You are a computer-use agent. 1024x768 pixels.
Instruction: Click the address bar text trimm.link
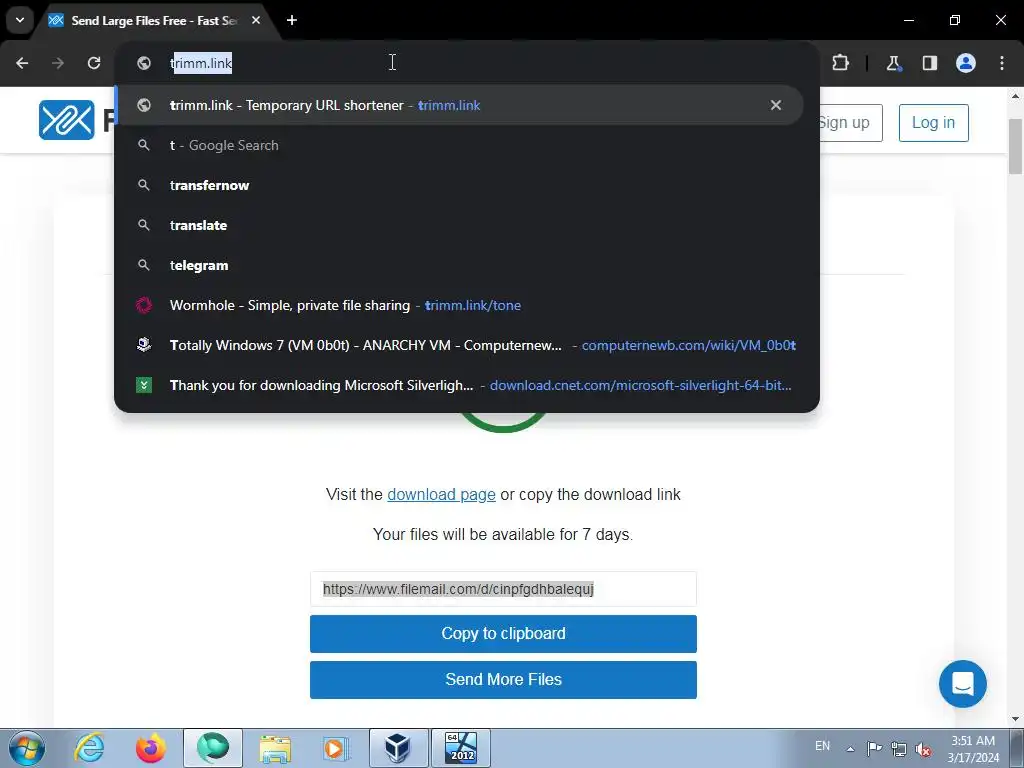click(x=201, y=63)
